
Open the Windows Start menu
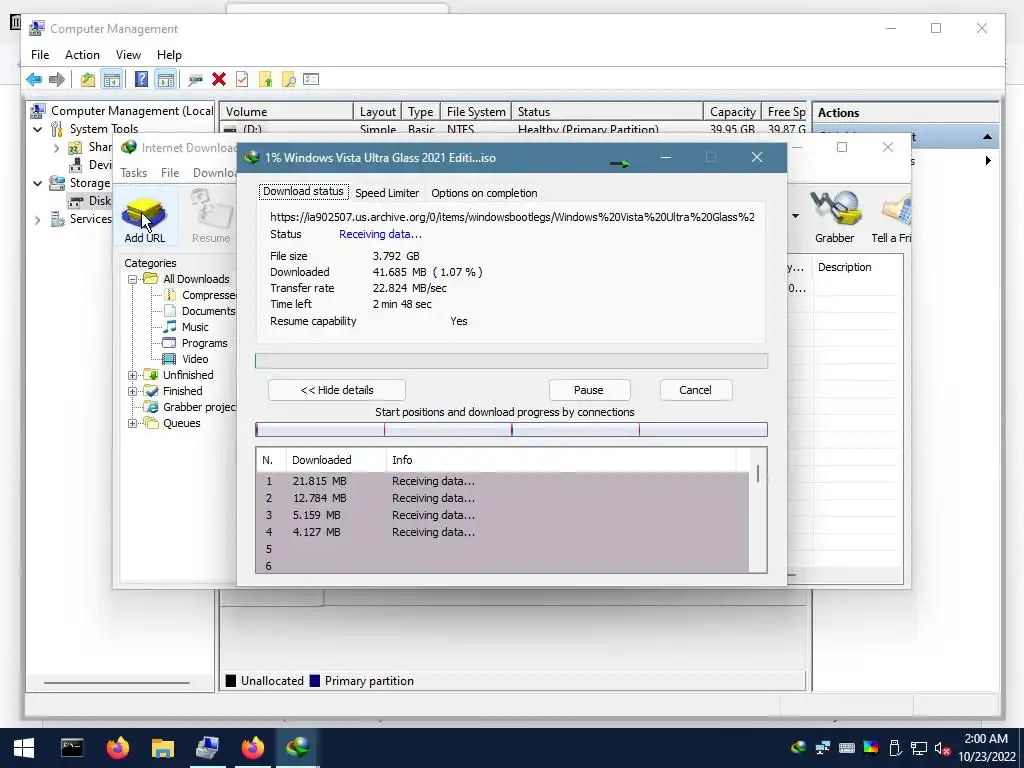coord(24,748)
